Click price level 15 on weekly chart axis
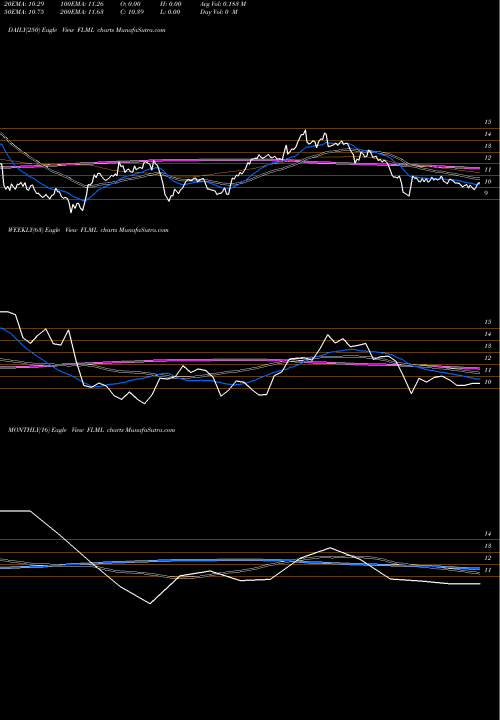The width and height of the screenshot is (500, 720). click(488, 322)
